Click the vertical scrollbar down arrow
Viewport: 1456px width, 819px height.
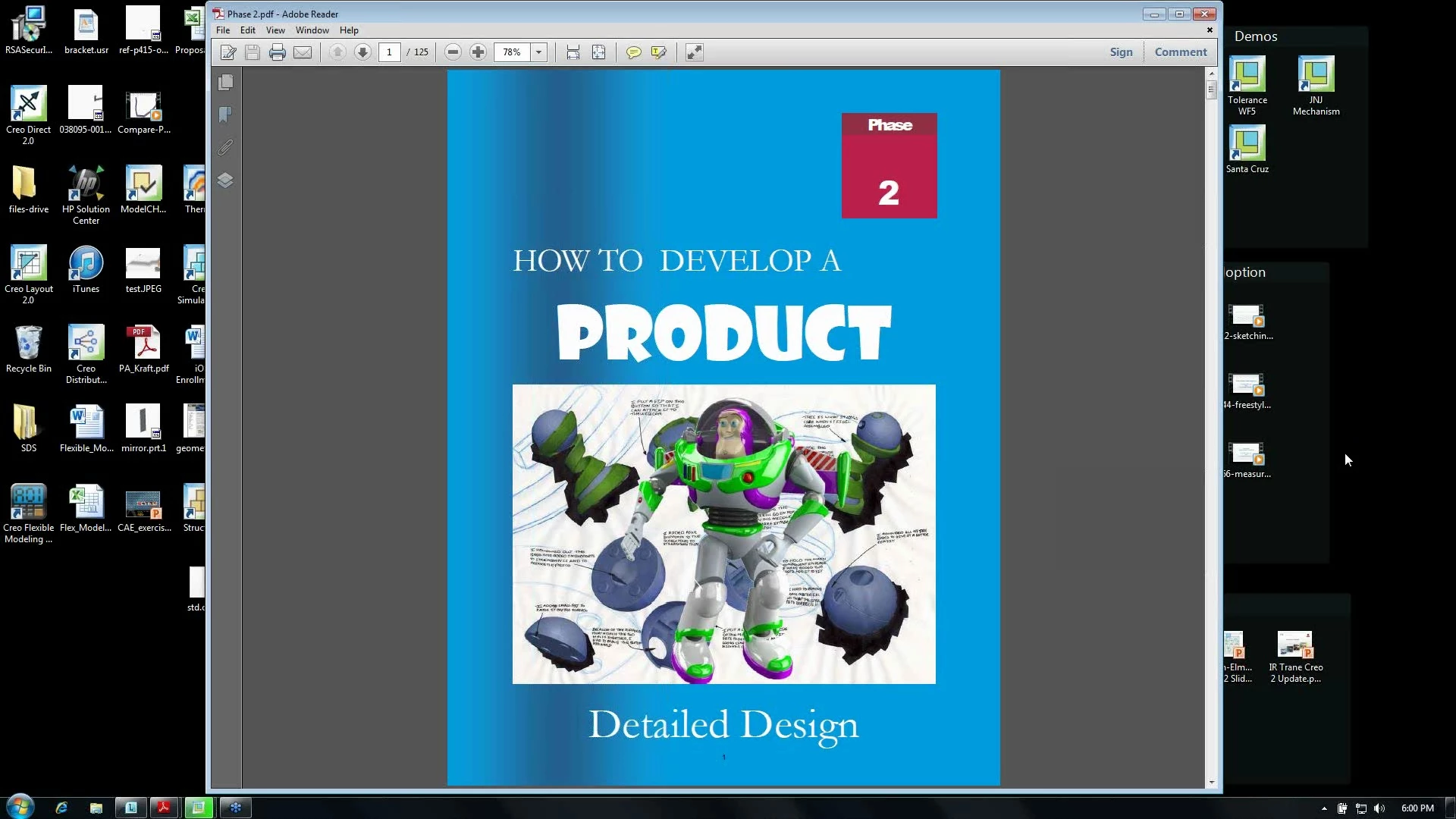(x=1211, y=782)
